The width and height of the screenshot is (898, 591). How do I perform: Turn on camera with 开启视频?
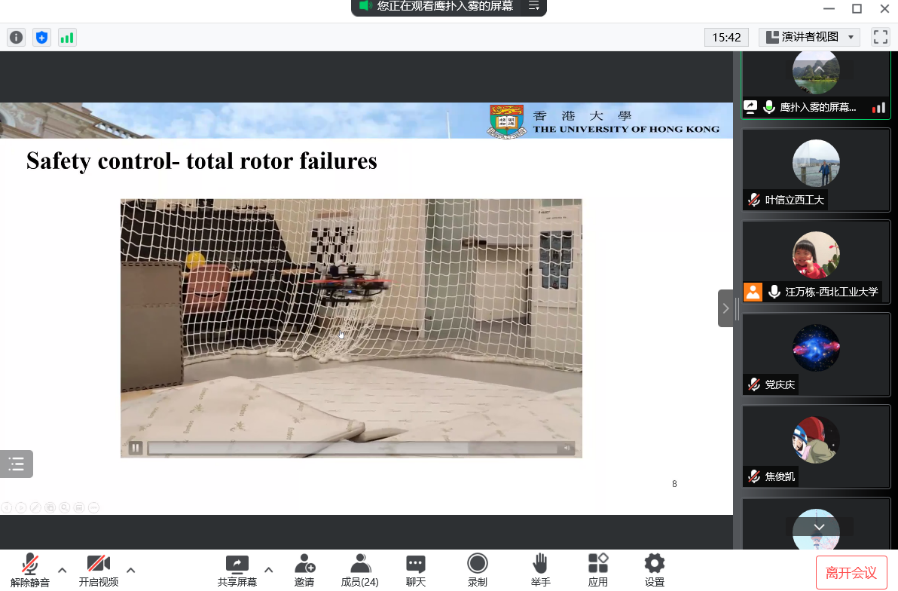[x=98, y=570]
